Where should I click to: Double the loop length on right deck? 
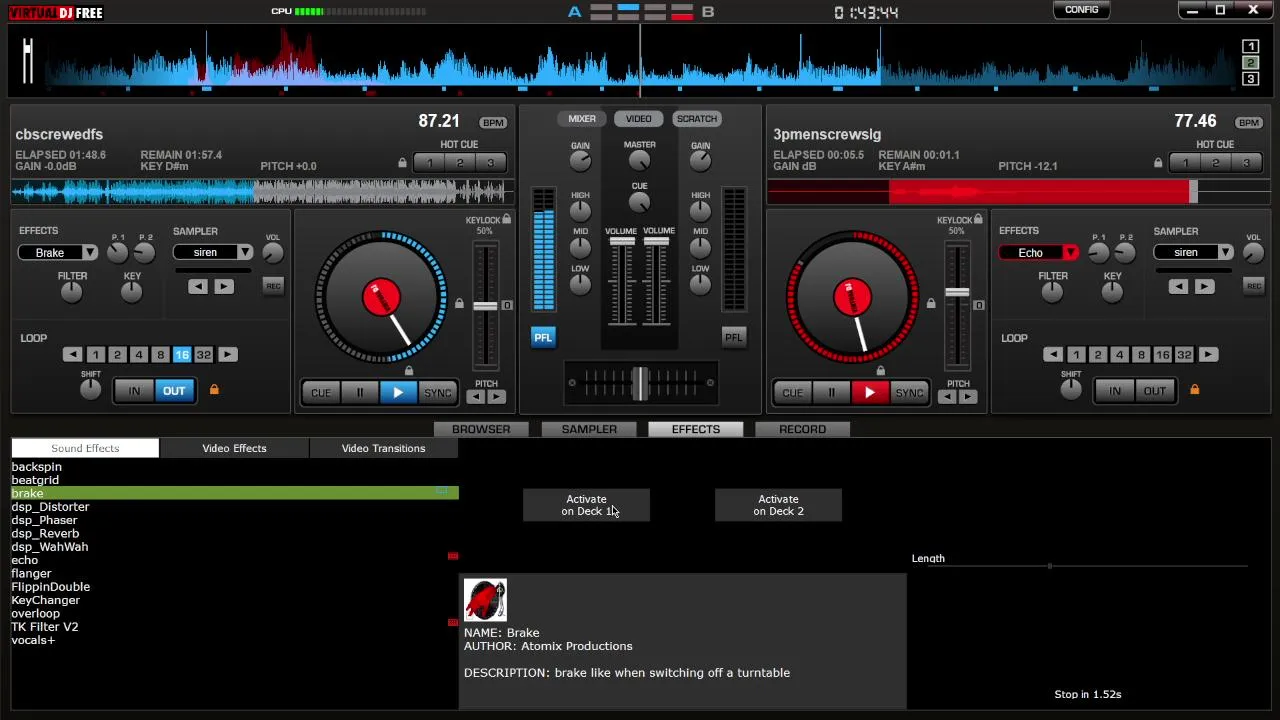tap(1208, 355)
